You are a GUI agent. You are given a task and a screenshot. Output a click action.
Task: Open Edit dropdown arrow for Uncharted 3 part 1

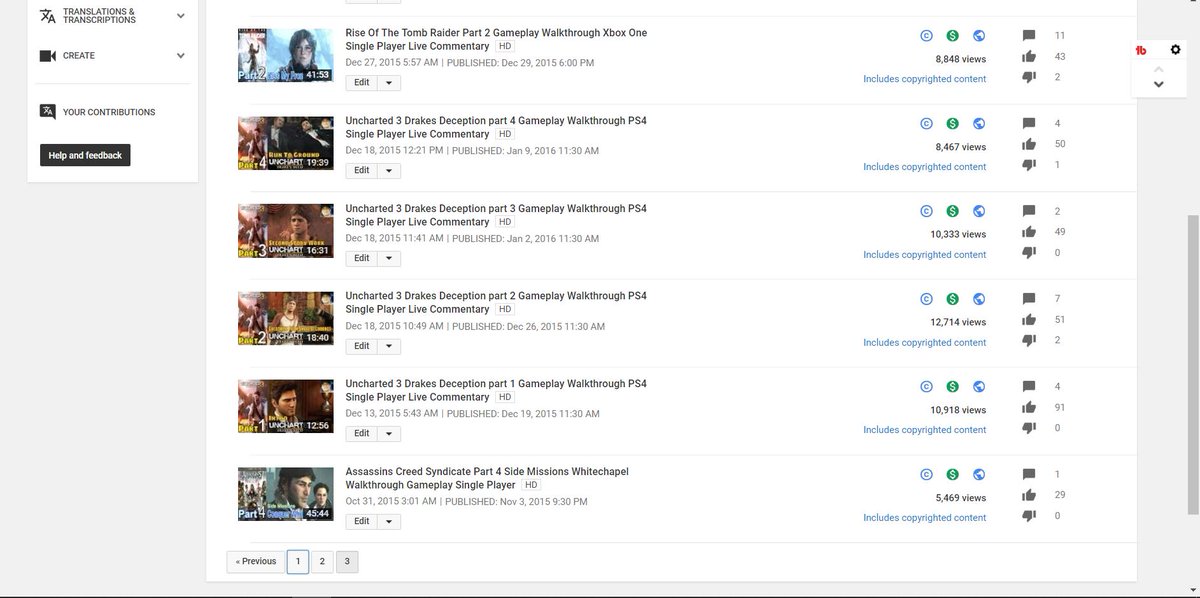389,434
